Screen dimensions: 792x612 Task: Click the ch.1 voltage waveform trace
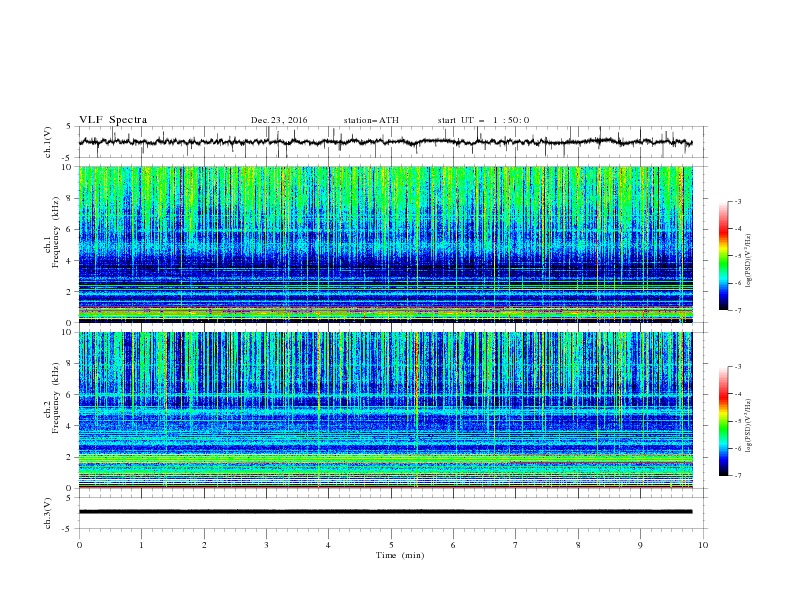pos(385,142)
